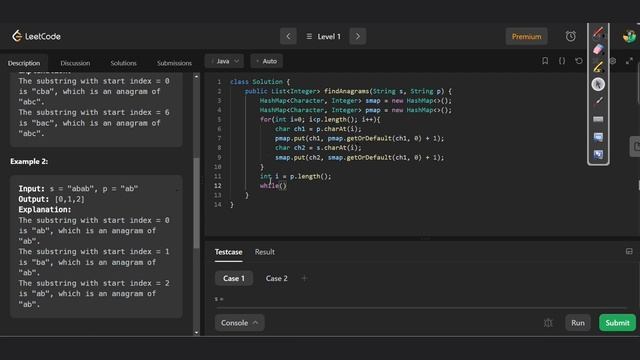Open the Level 1 problem list
Image resolution: width=640 pixels, height=360 pixels.
click(324, 36)
